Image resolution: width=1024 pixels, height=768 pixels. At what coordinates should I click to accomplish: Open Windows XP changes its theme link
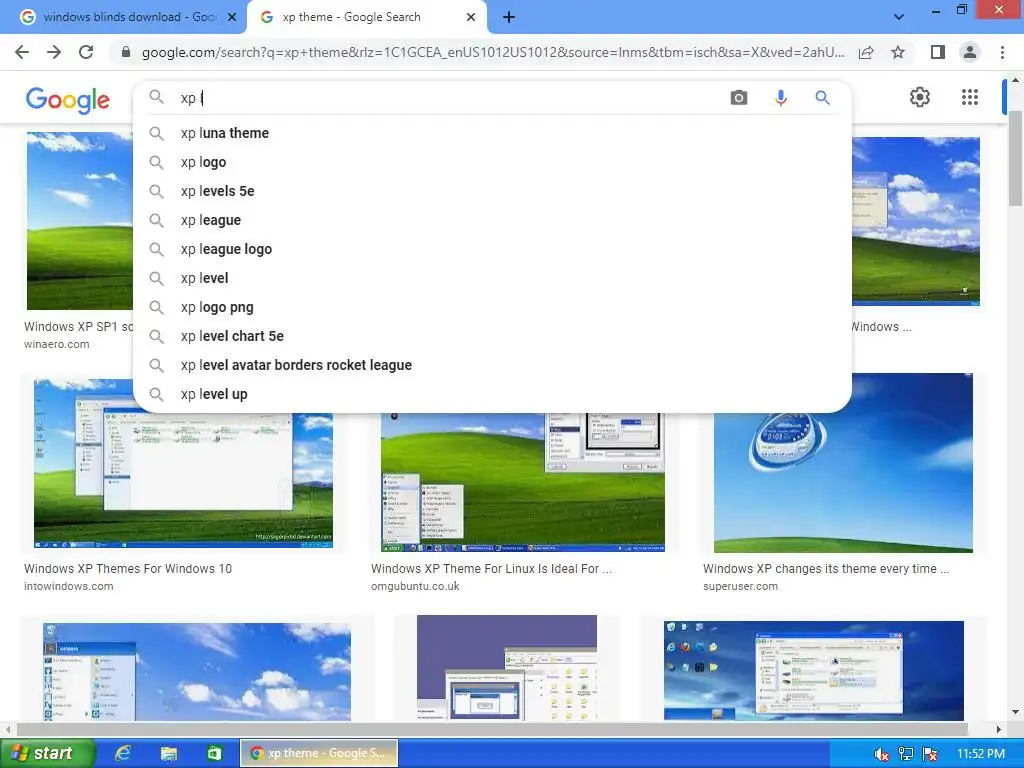[x=825, y=569]
